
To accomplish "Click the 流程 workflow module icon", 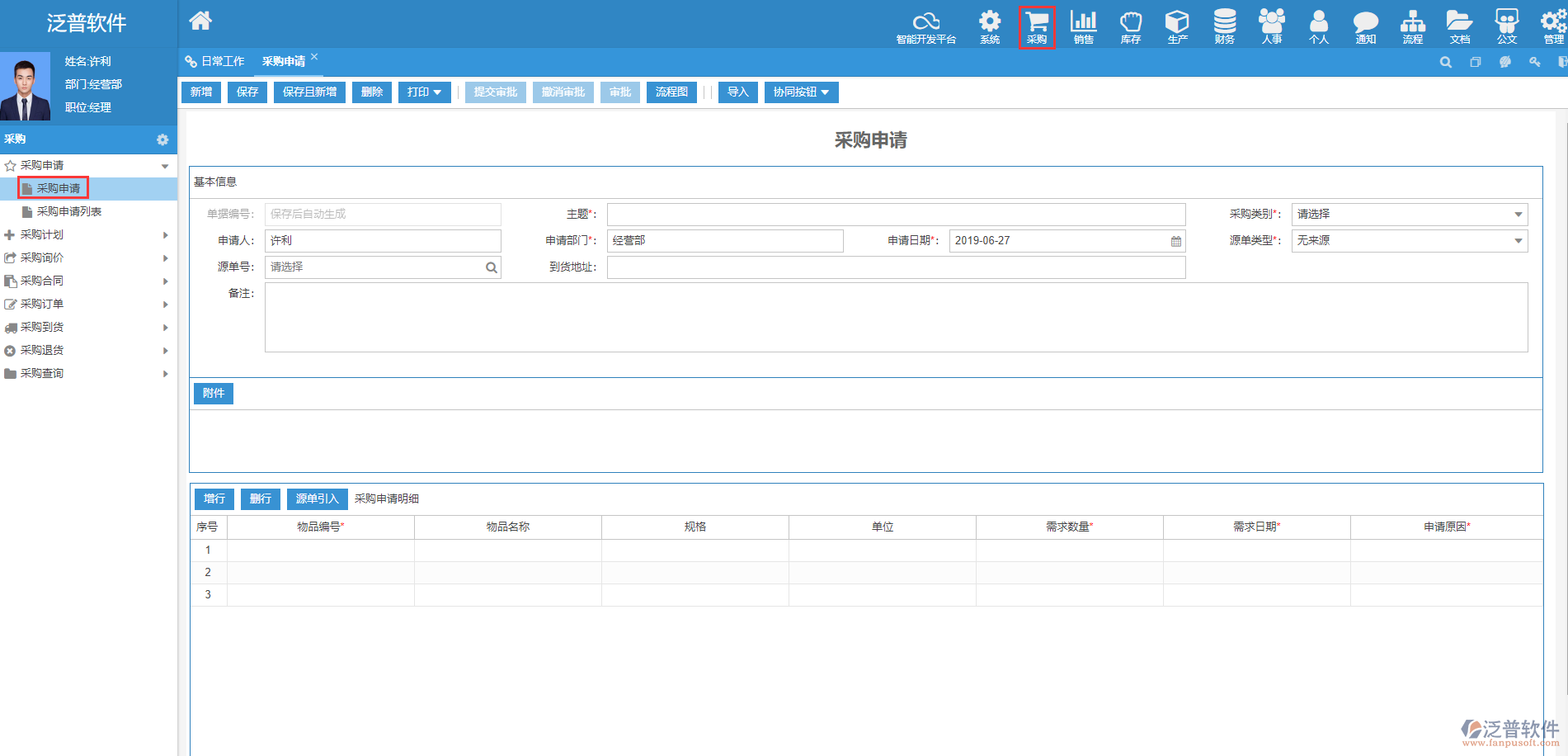I will [x=1412, y=26].
